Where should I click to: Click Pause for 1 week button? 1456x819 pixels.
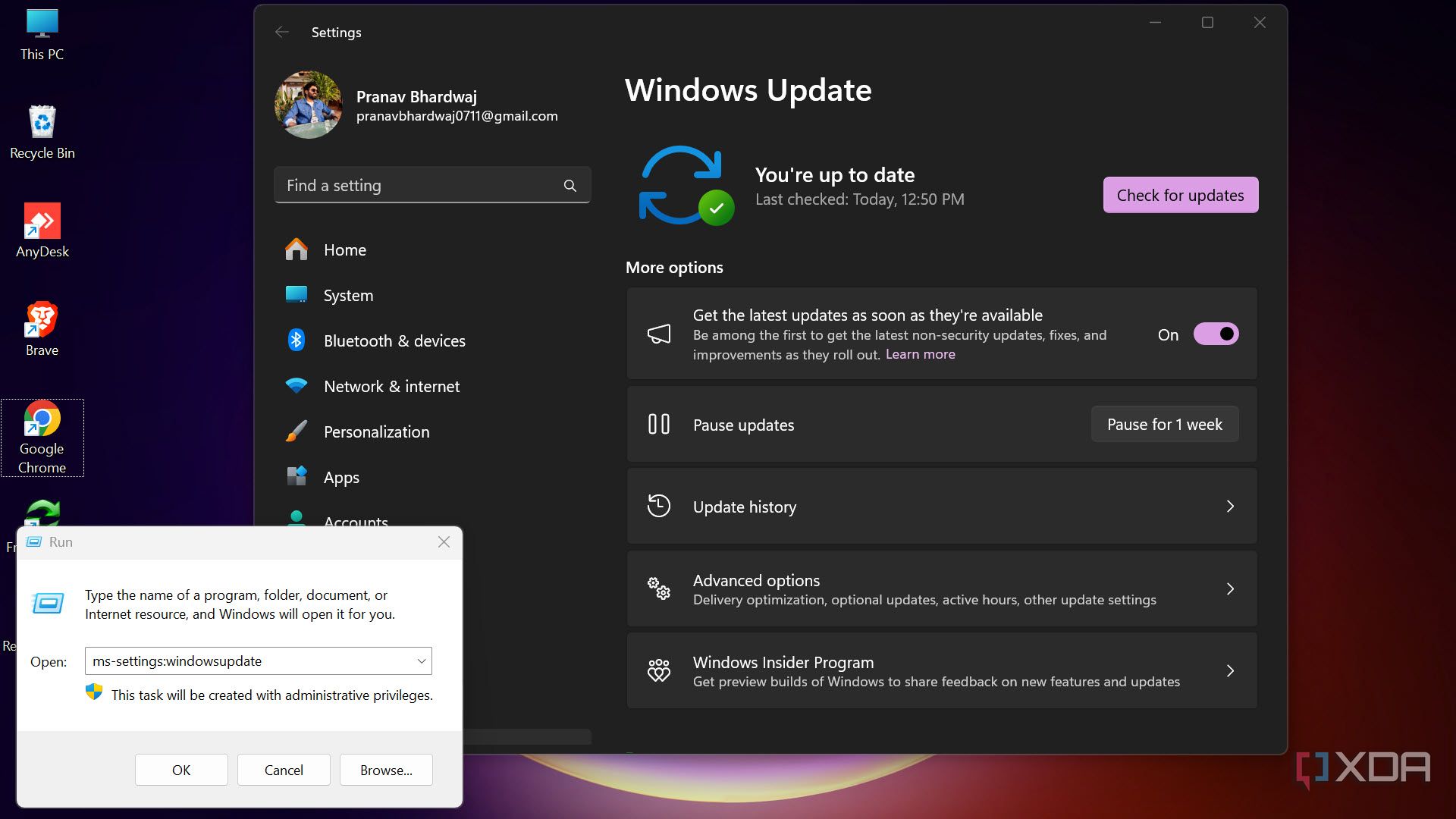tap(1164, 424)
